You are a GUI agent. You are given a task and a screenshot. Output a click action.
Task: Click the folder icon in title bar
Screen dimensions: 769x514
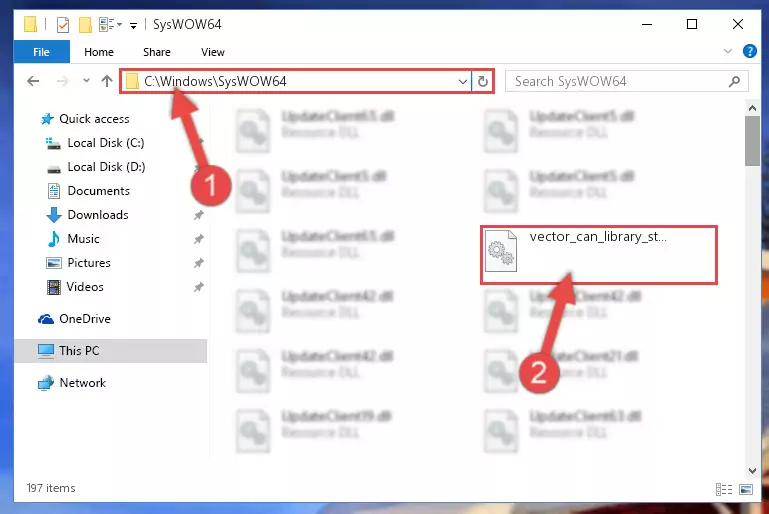(30, 24)
